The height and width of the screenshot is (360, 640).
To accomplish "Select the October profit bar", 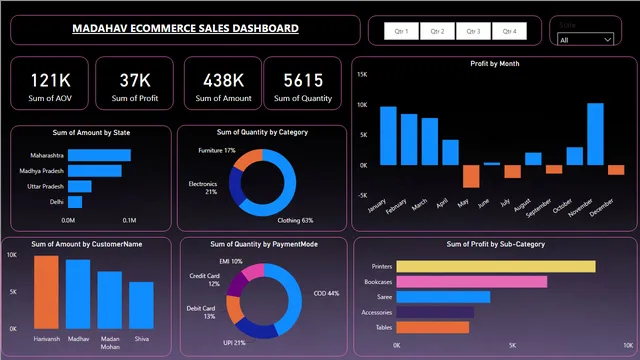I will [x=575, y=156].
